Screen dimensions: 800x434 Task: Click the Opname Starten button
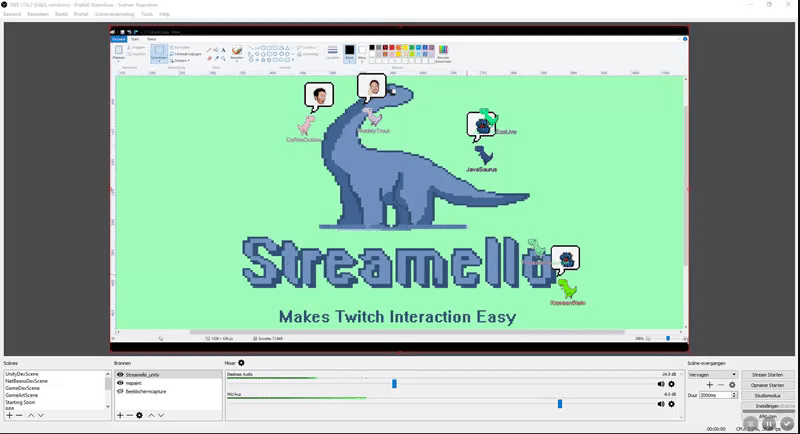coord(767,385)
